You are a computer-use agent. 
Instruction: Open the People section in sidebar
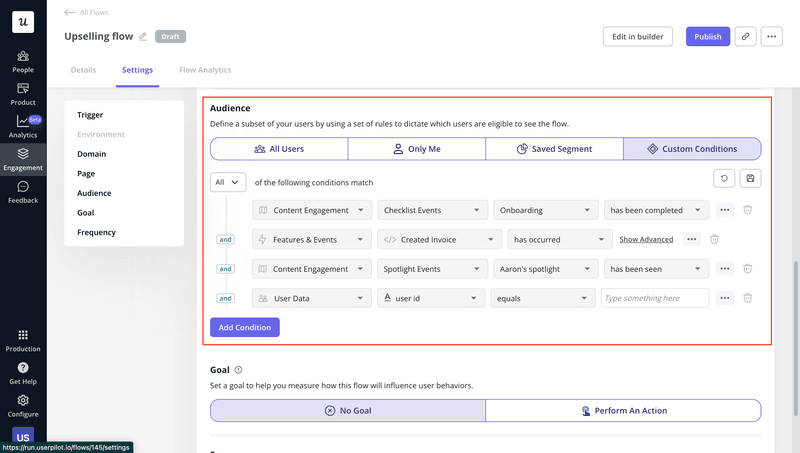pos(23,62)
